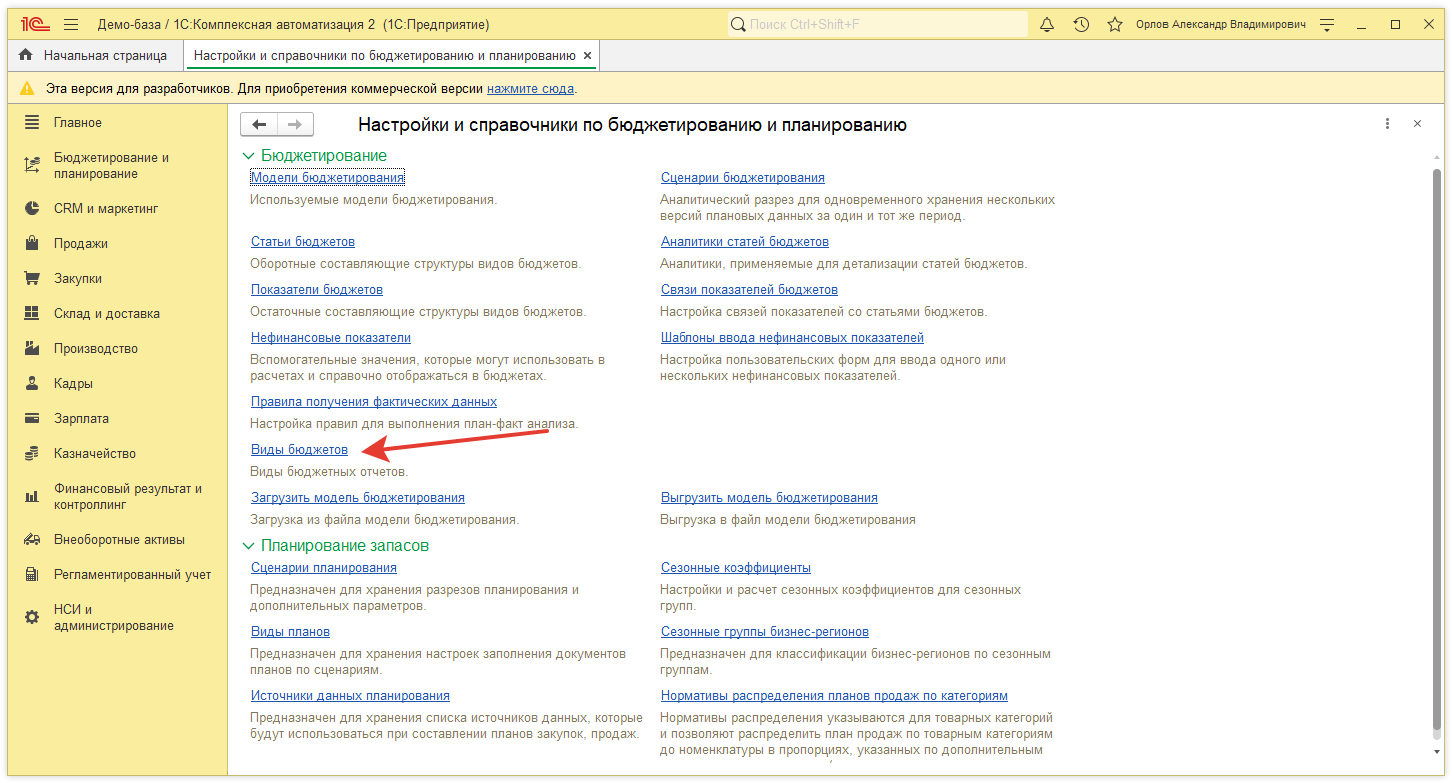Open the Продажи section in sidebar
This screenshot has width=1452, height=783.
(80, 244)
